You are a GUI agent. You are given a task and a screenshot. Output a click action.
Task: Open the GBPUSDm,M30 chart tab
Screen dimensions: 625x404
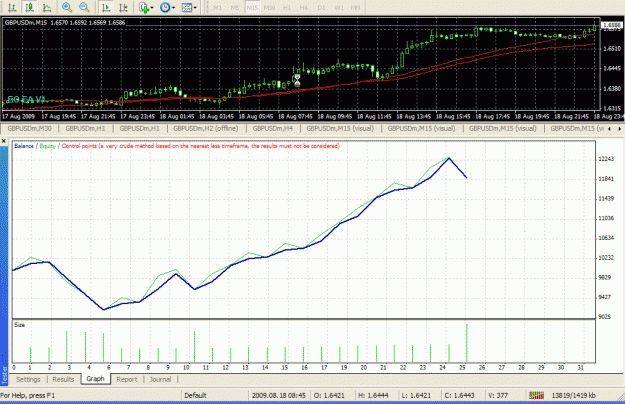(x=29, y=128)
